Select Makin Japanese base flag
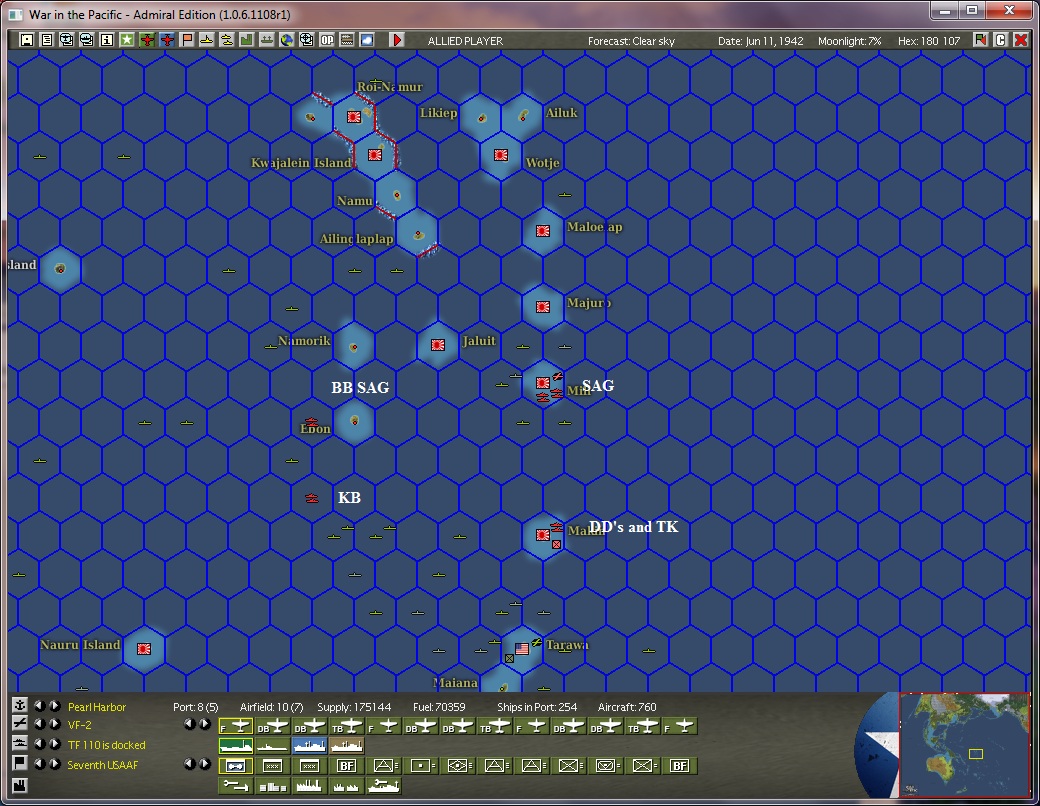 543,535
